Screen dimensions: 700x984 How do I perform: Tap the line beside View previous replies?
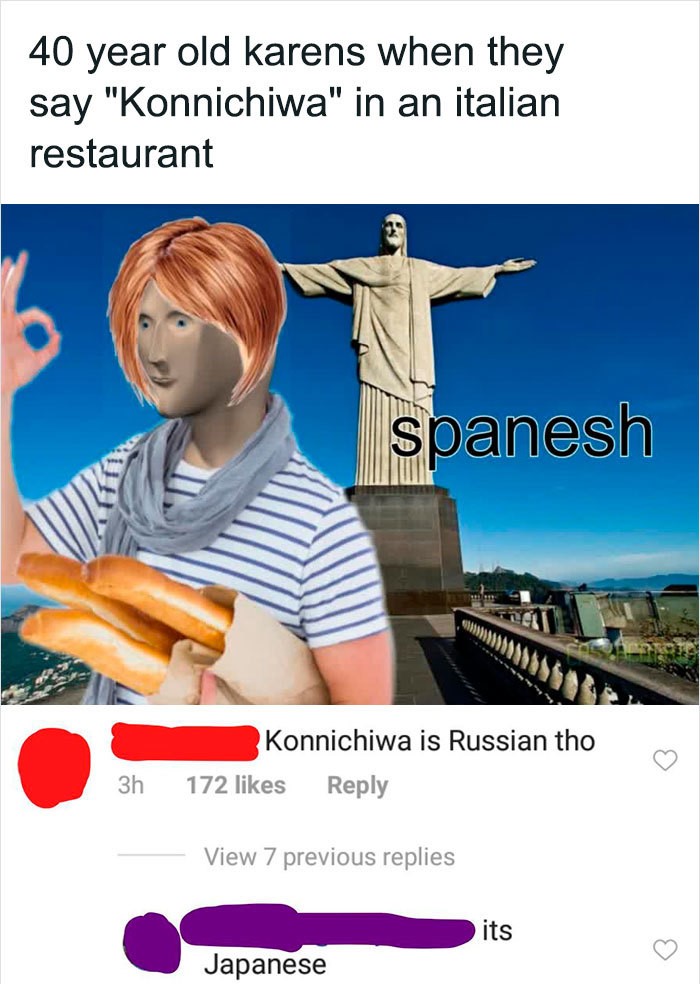pos(151,855)
